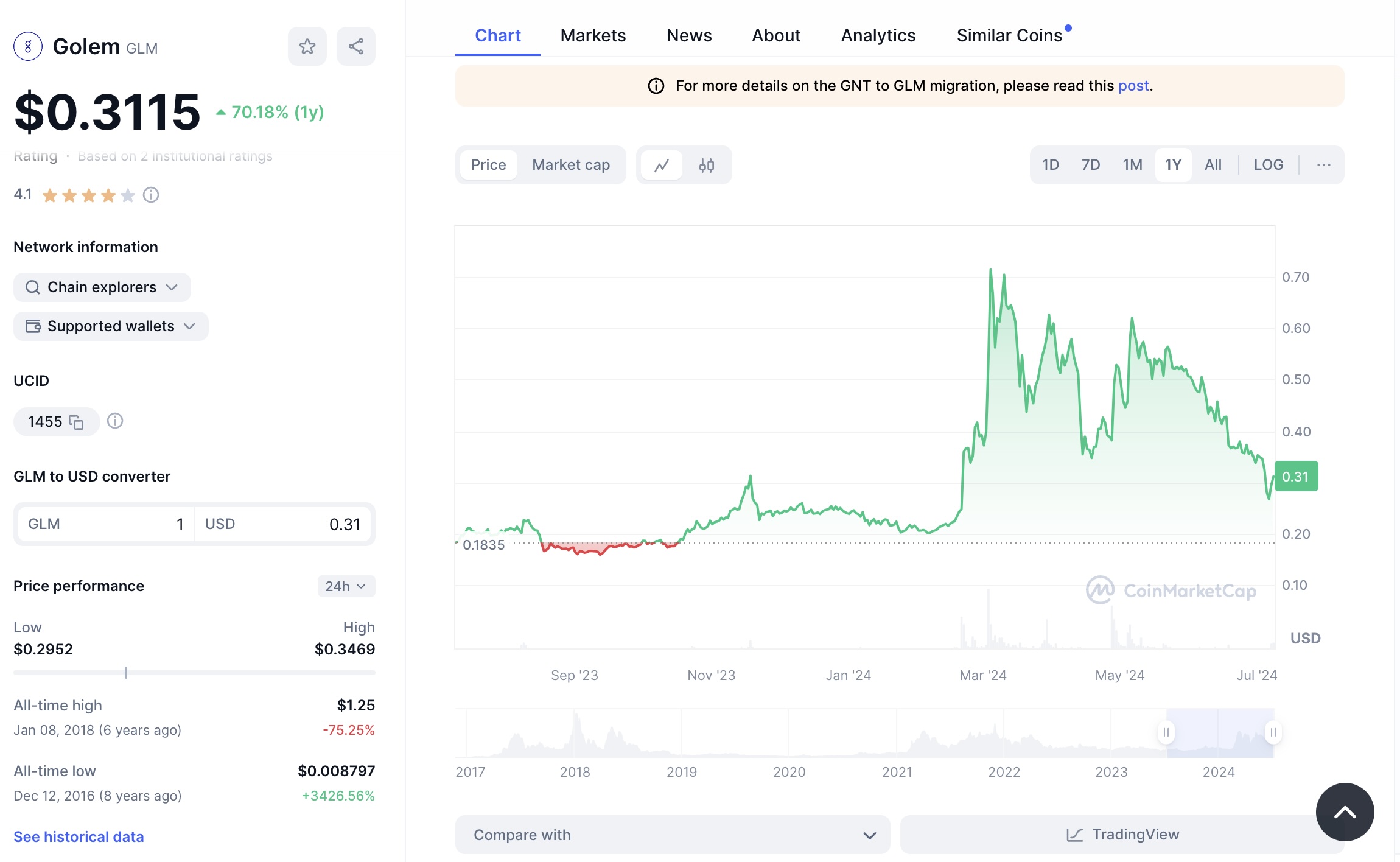
Task: Open chart options three-dots menu
Action: point(1323,165)
